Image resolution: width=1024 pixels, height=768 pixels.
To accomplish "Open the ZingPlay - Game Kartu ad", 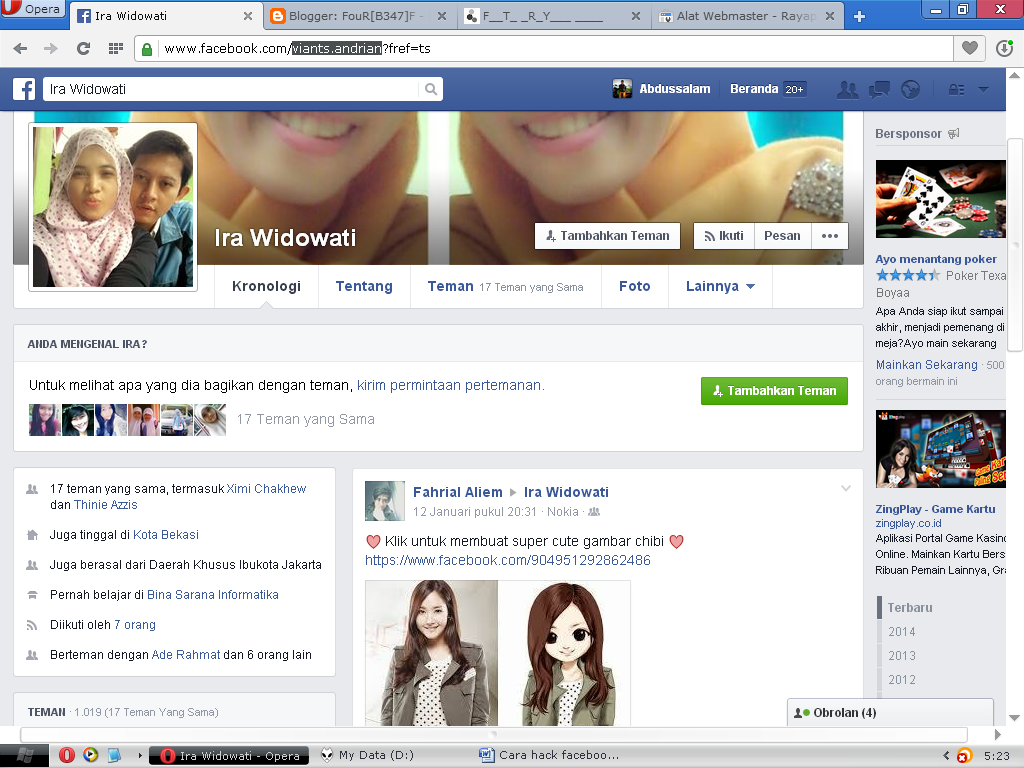I will tap(935, 509).
